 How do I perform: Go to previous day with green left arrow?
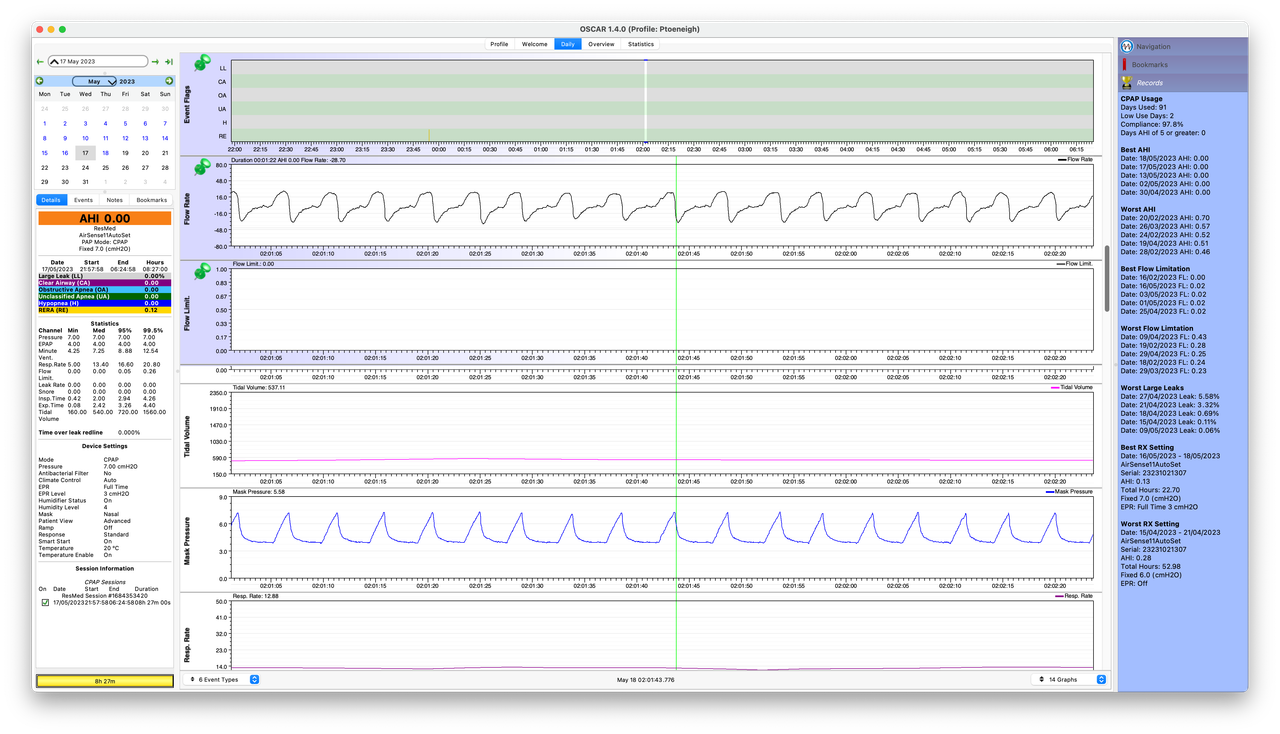click(x=40, y=62)
